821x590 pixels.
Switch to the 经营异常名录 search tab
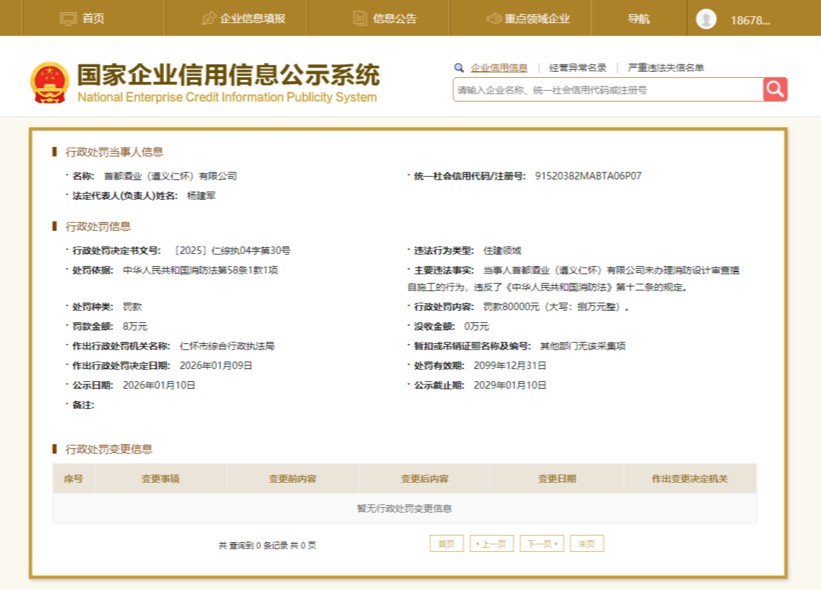pyautogui.click(x=577, y=68)
